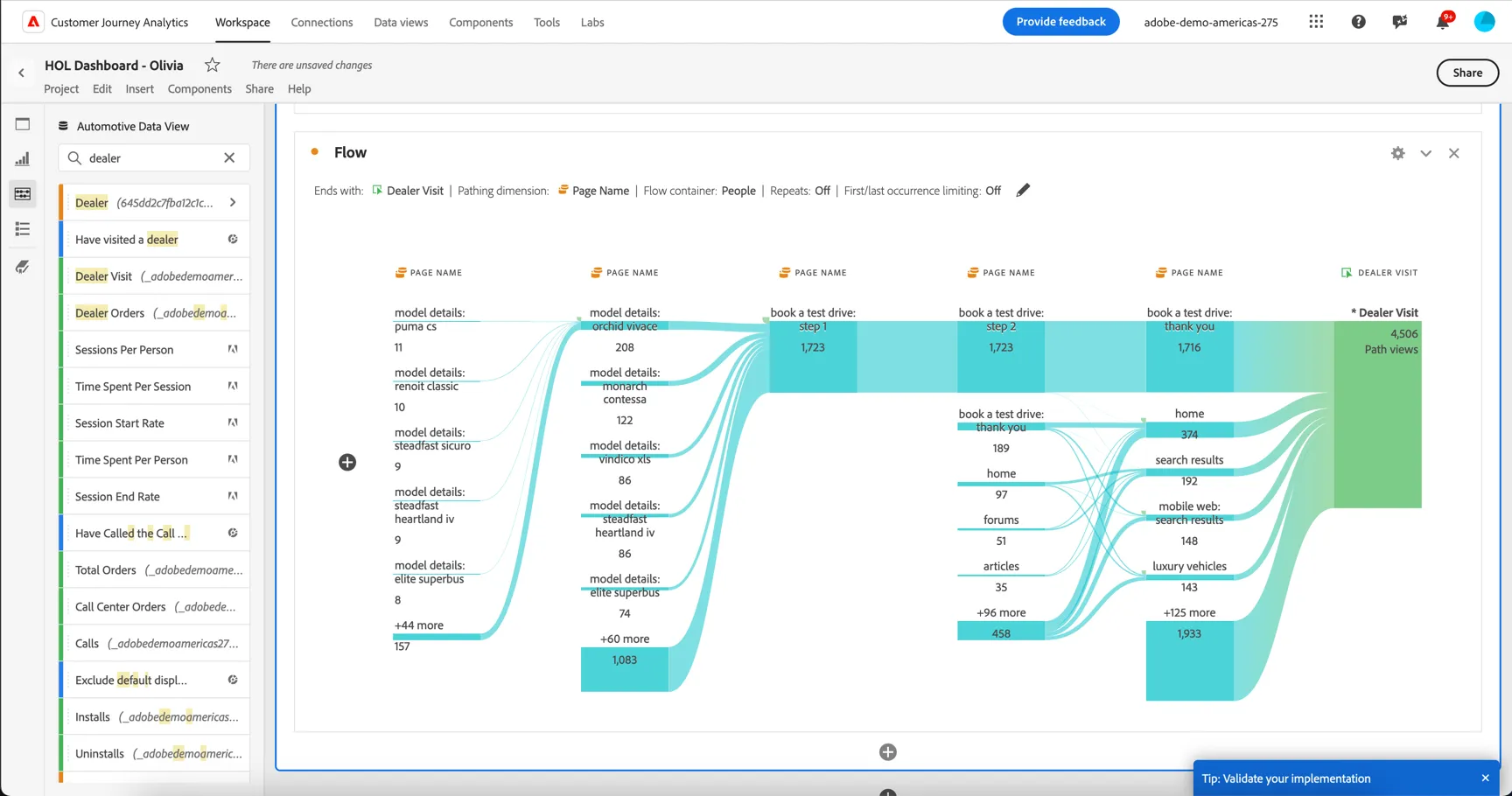This screenshot has height=796, width=1512.
Task: Add a panel with the bottom plus button
Action: pyautogui.click(x=888, y=752)
